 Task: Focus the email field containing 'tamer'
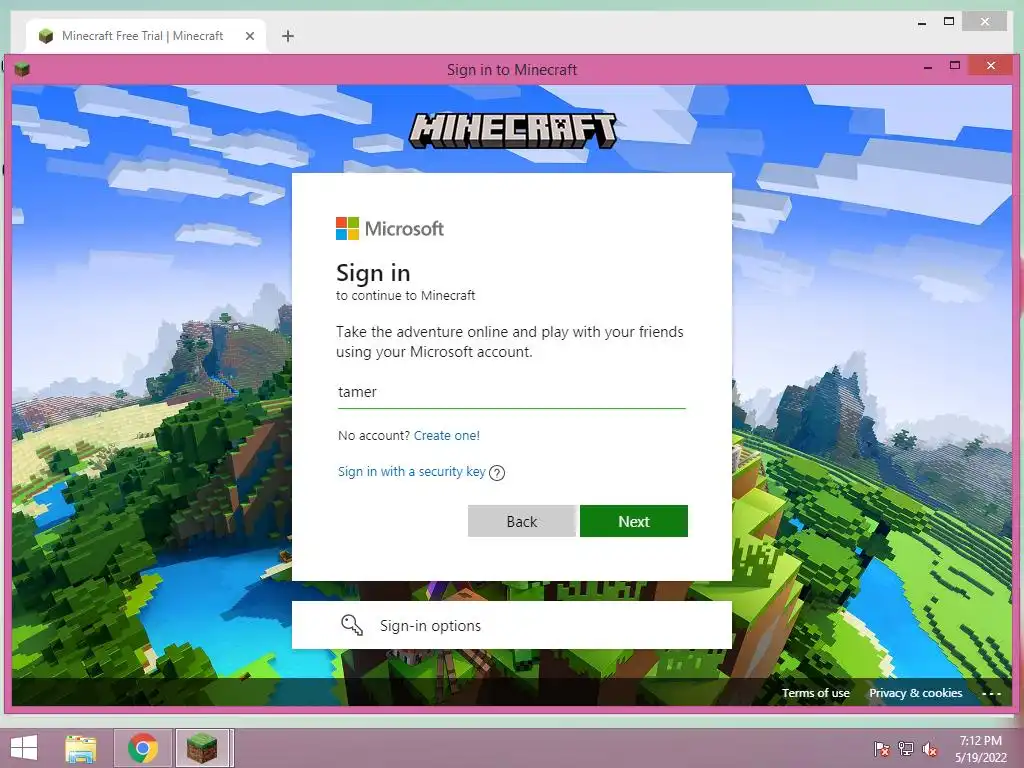coord(511,392)
